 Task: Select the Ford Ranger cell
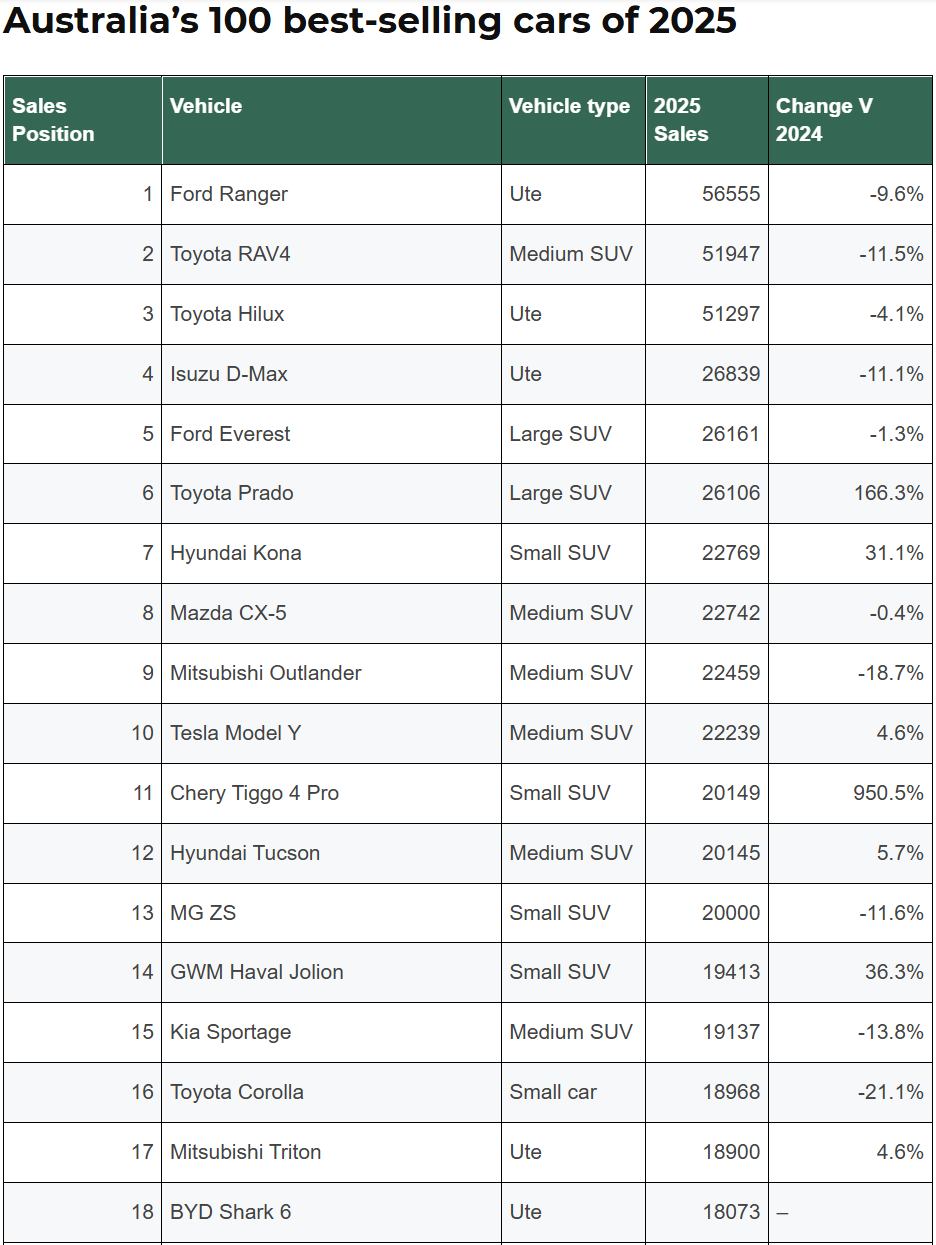229,194
